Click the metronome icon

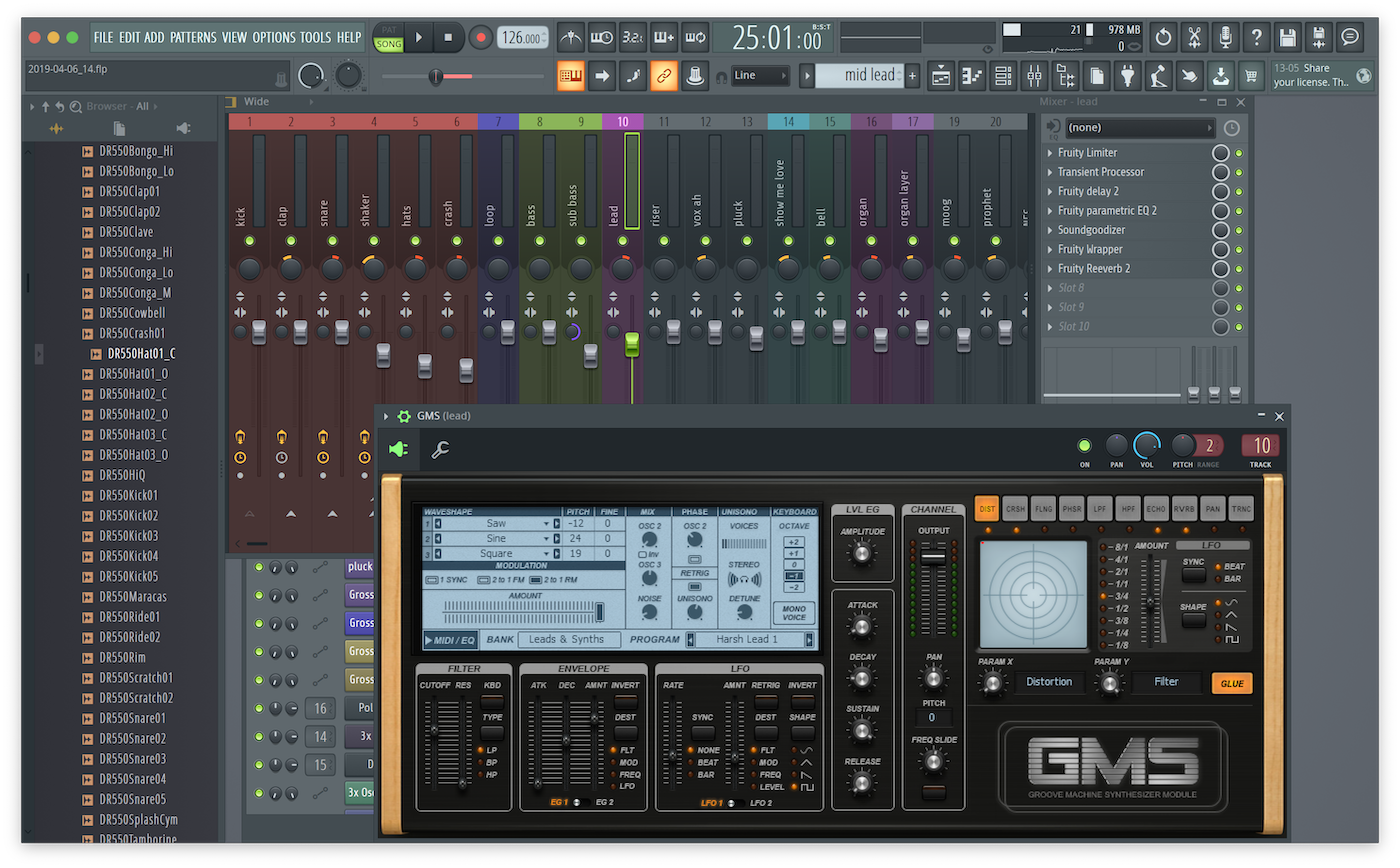571,38
